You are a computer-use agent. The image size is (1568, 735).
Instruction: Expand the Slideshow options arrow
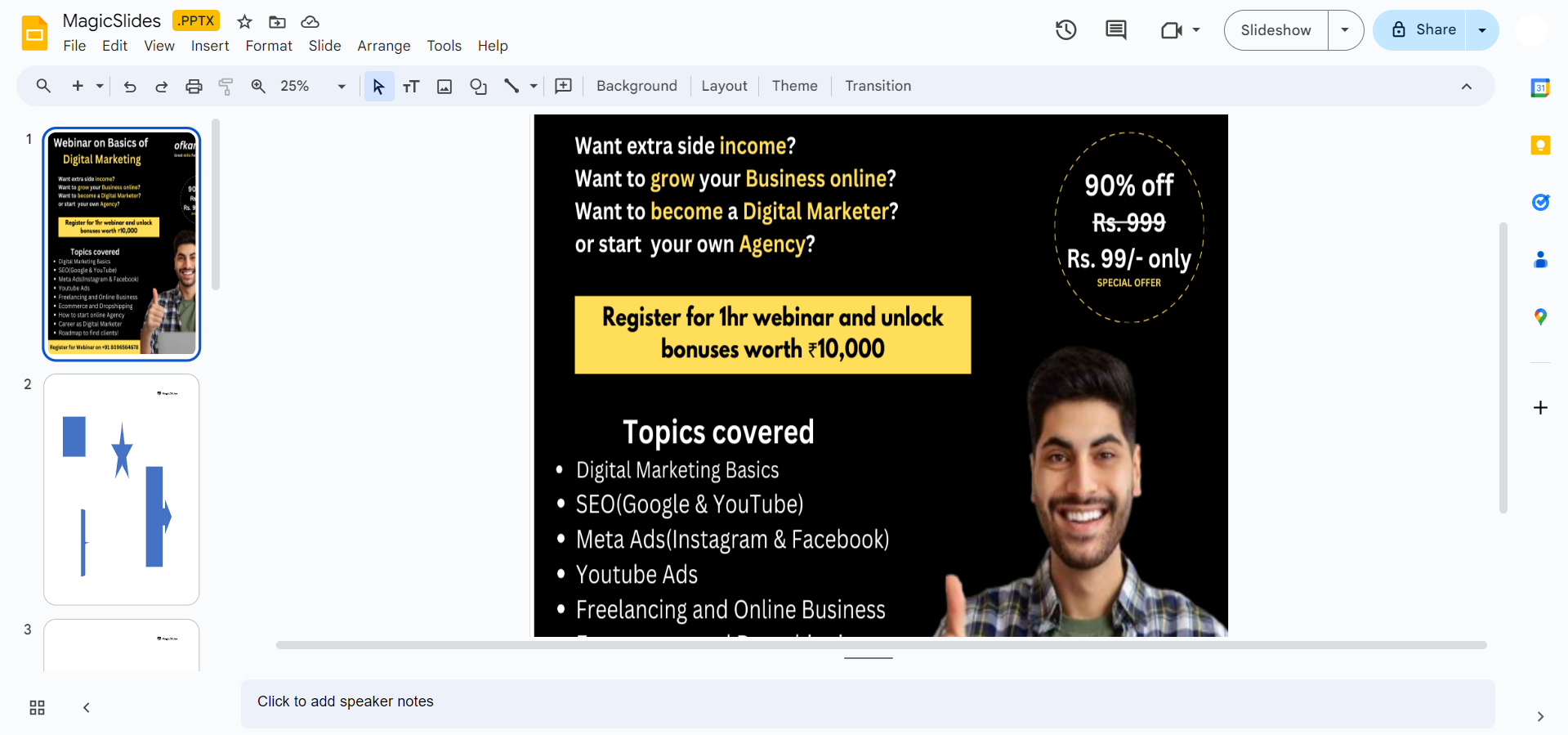[1345, 30]
